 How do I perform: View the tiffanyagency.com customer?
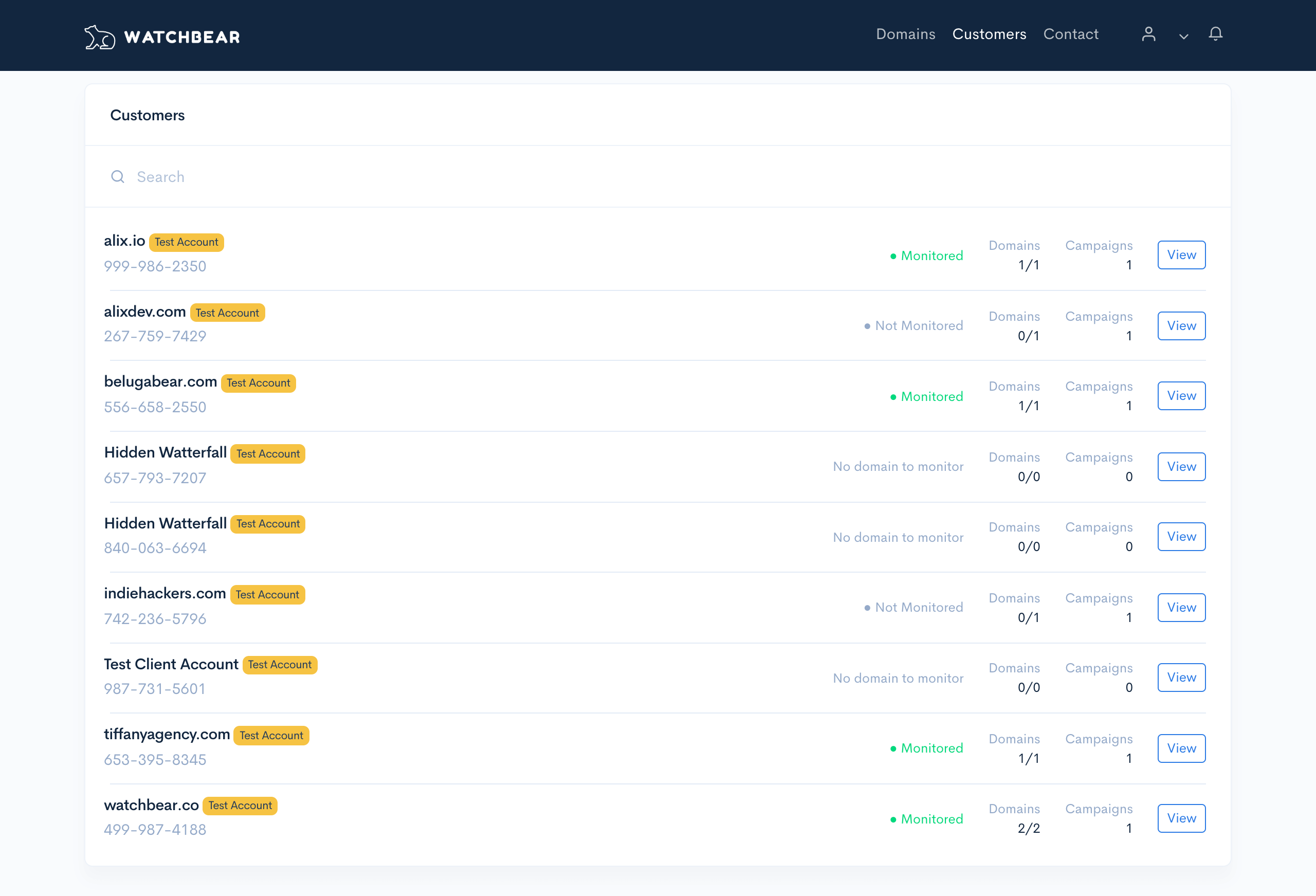[x=1181, y=748]
